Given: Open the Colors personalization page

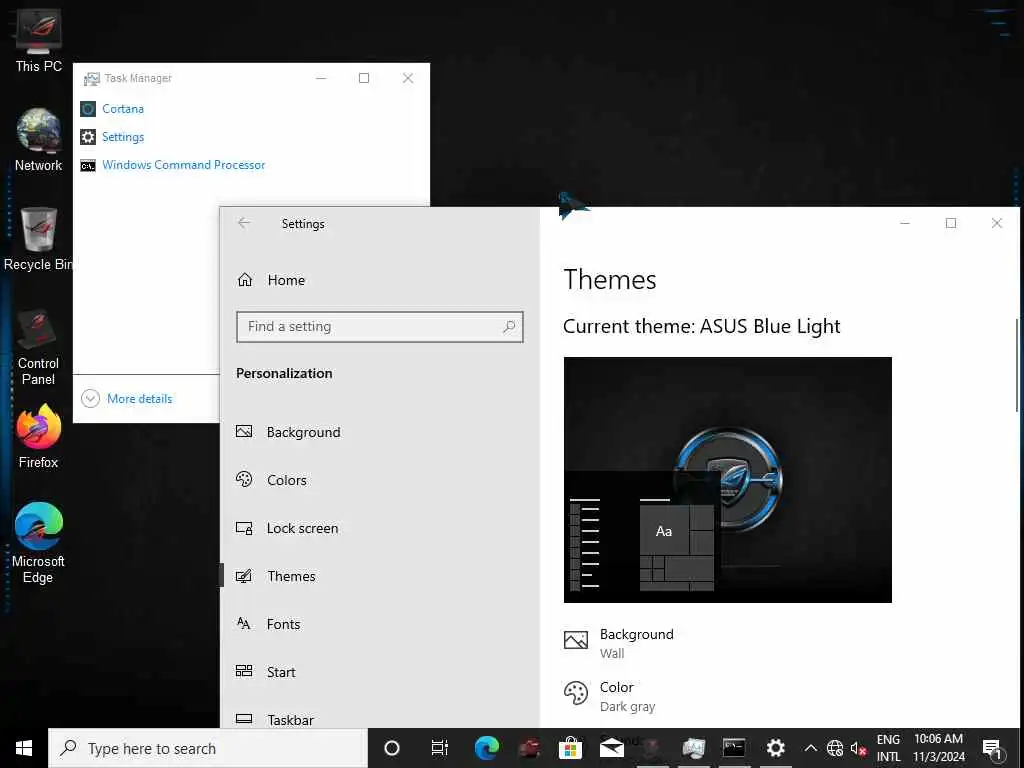Looking at the screenshot, I should pyautogui.click(x=287, y=480).
